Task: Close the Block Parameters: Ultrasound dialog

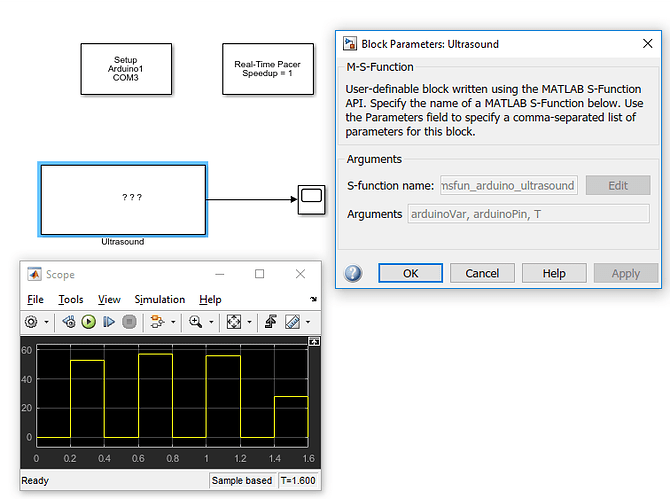Action: pos(647,44)
